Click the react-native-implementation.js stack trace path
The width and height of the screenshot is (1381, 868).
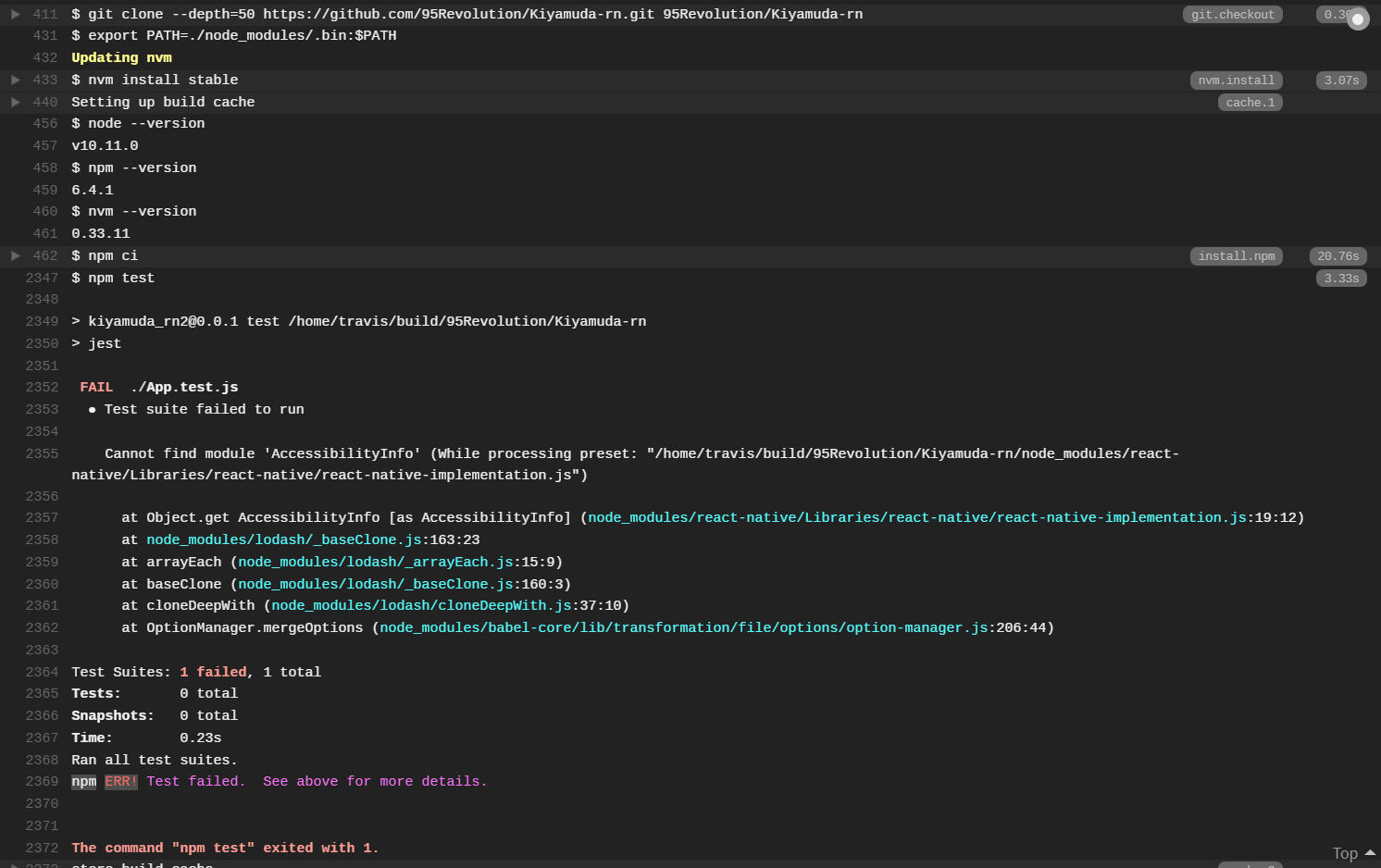tap(917, 517)
